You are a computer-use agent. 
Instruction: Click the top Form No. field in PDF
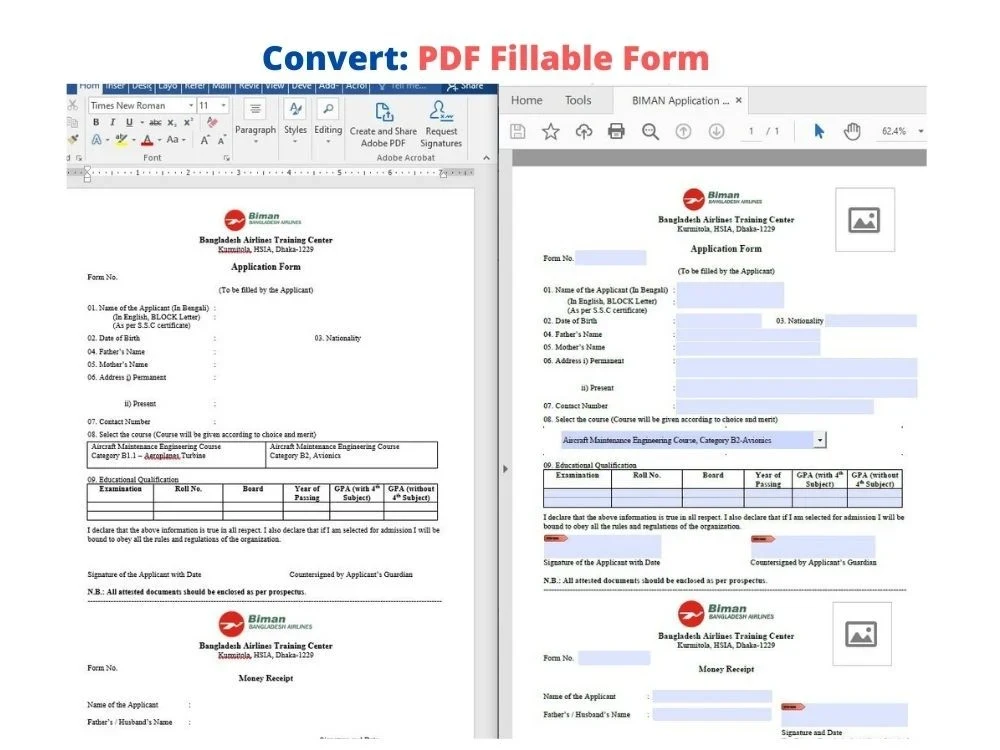point(610,258)
